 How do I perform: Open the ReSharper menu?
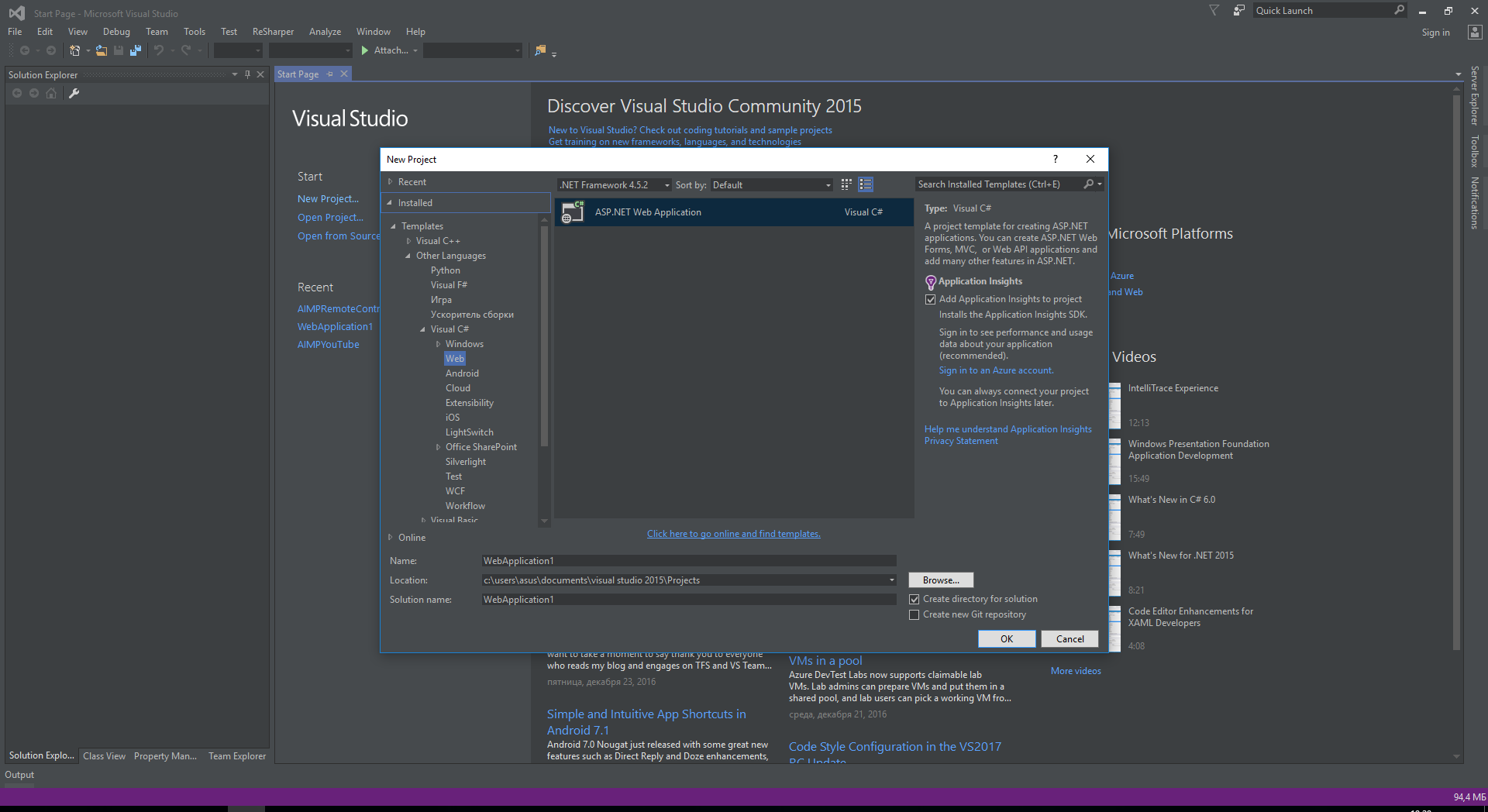(x=273, y=32)
